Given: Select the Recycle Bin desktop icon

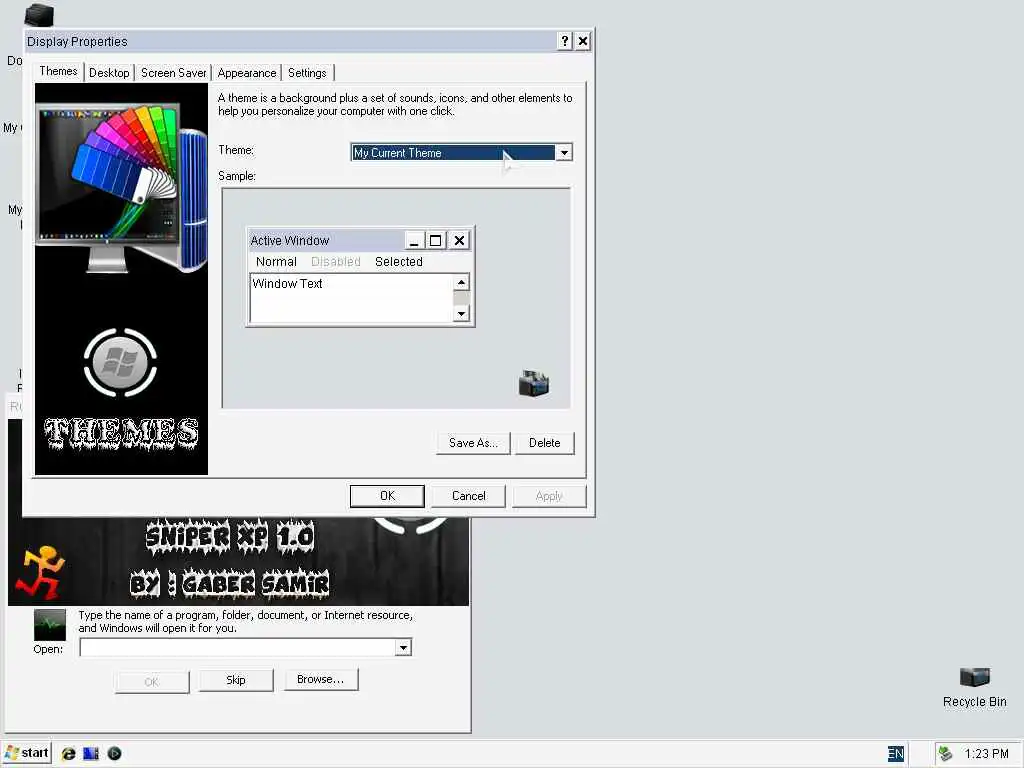Looking at the screenshot, I should click(974, 688).
